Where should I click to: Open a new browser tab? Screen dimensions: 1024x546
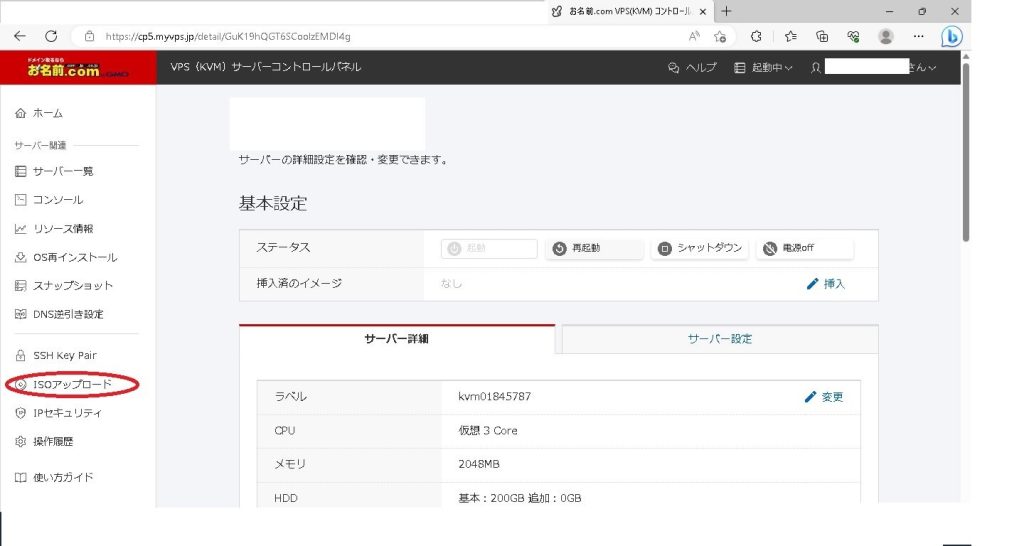coord(726,11)
